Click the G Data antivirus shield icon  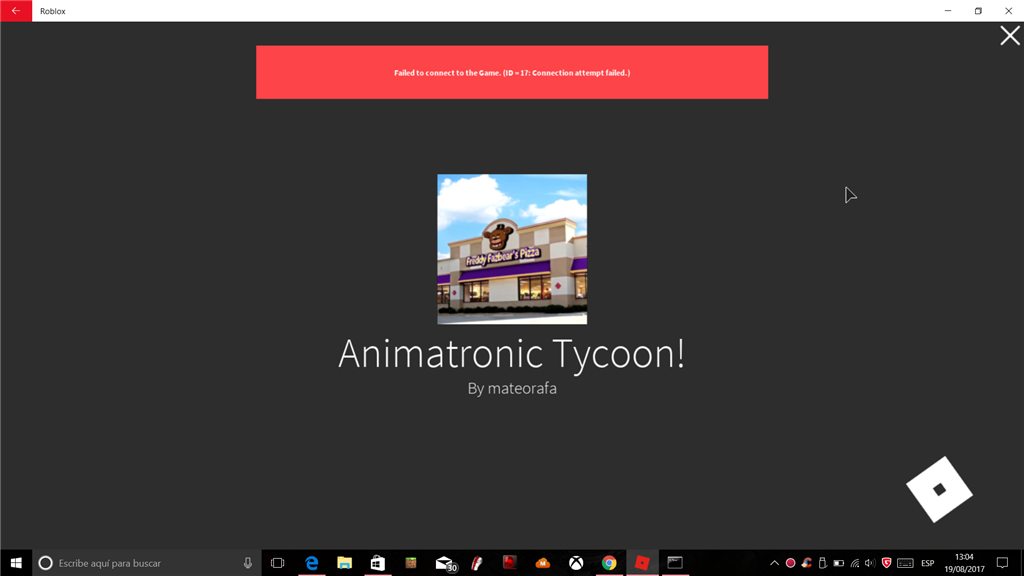point(886,563)
